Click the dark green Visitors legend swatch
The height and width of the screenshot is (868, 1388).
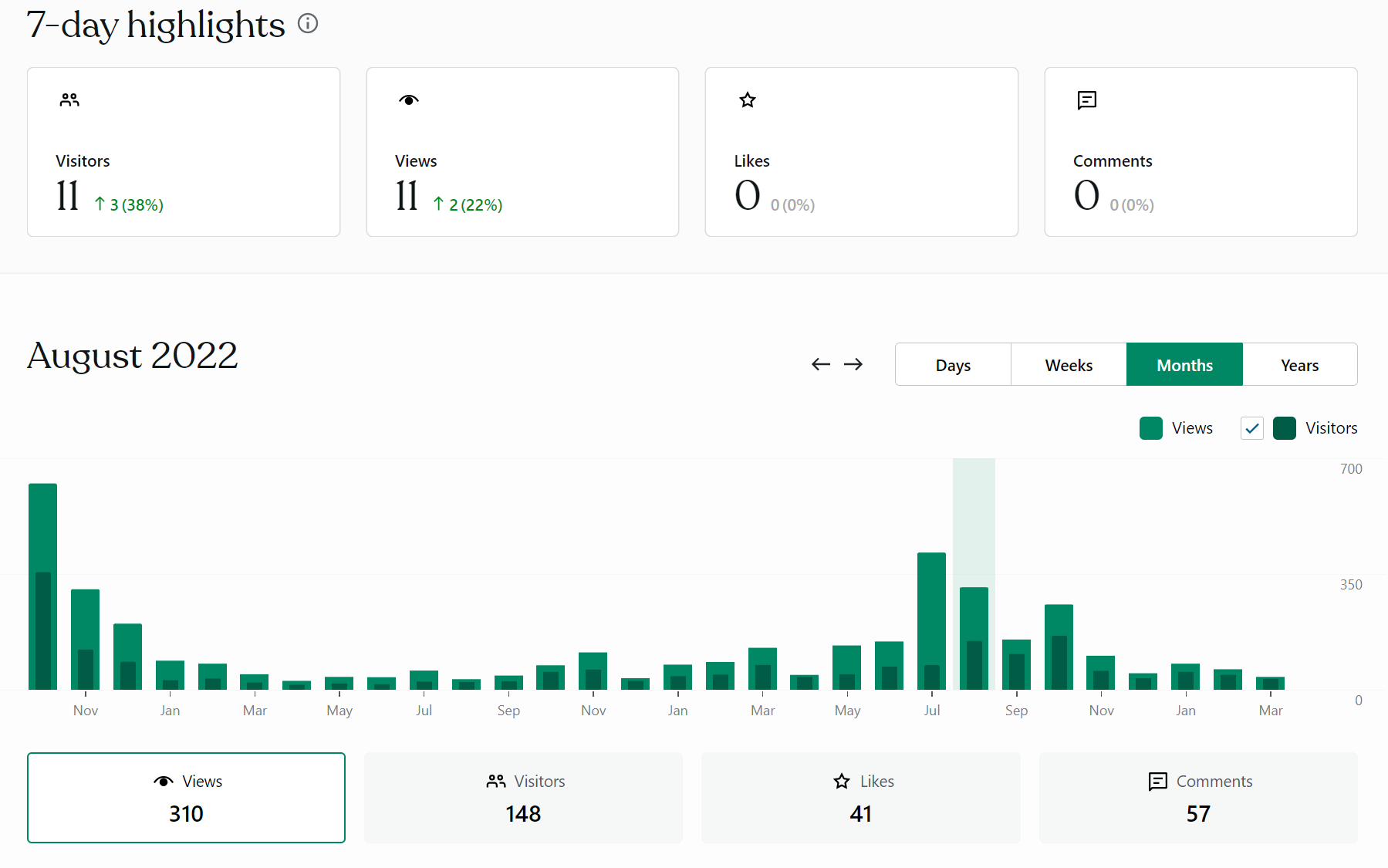click(x=1285, y=428)
